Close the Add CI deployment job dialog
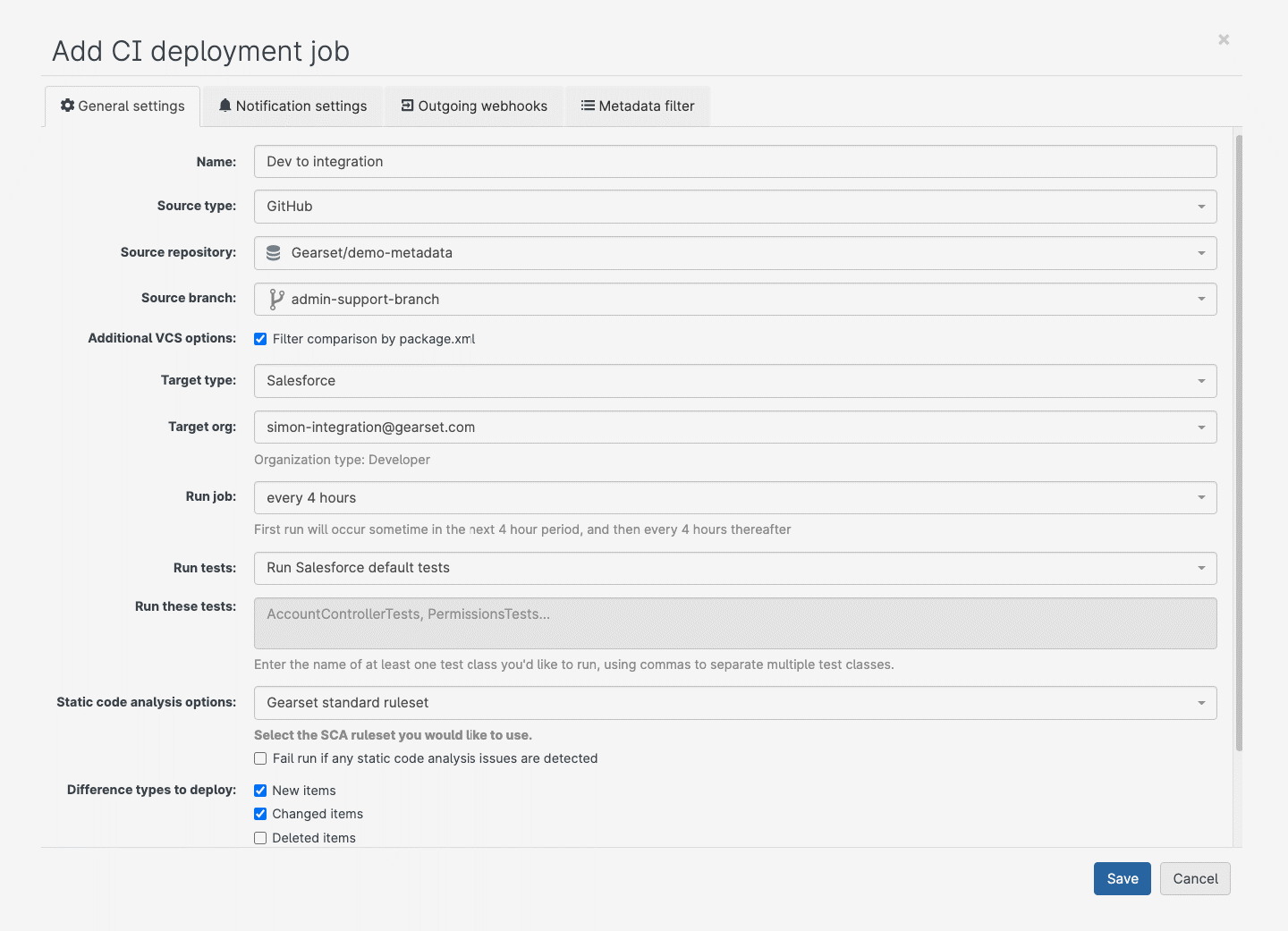Image resolution: width=1288 pixels, height=931 pixels. pos(1224,39)
